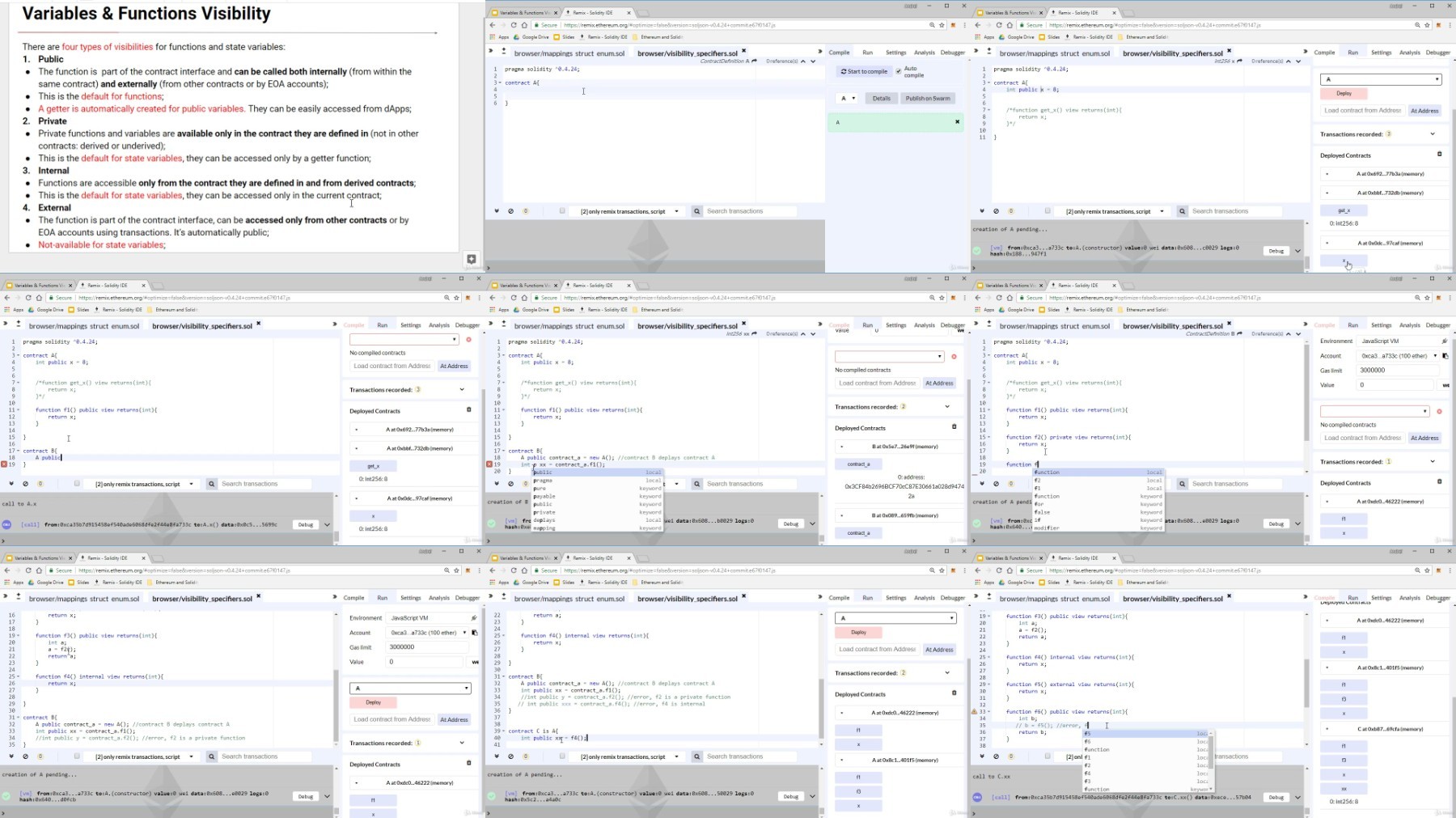This screenshot has height=818, width=1456.
Task: Close the visibility_specifiers.sol editor tab in the top-center frame
Action: [743, 51]
